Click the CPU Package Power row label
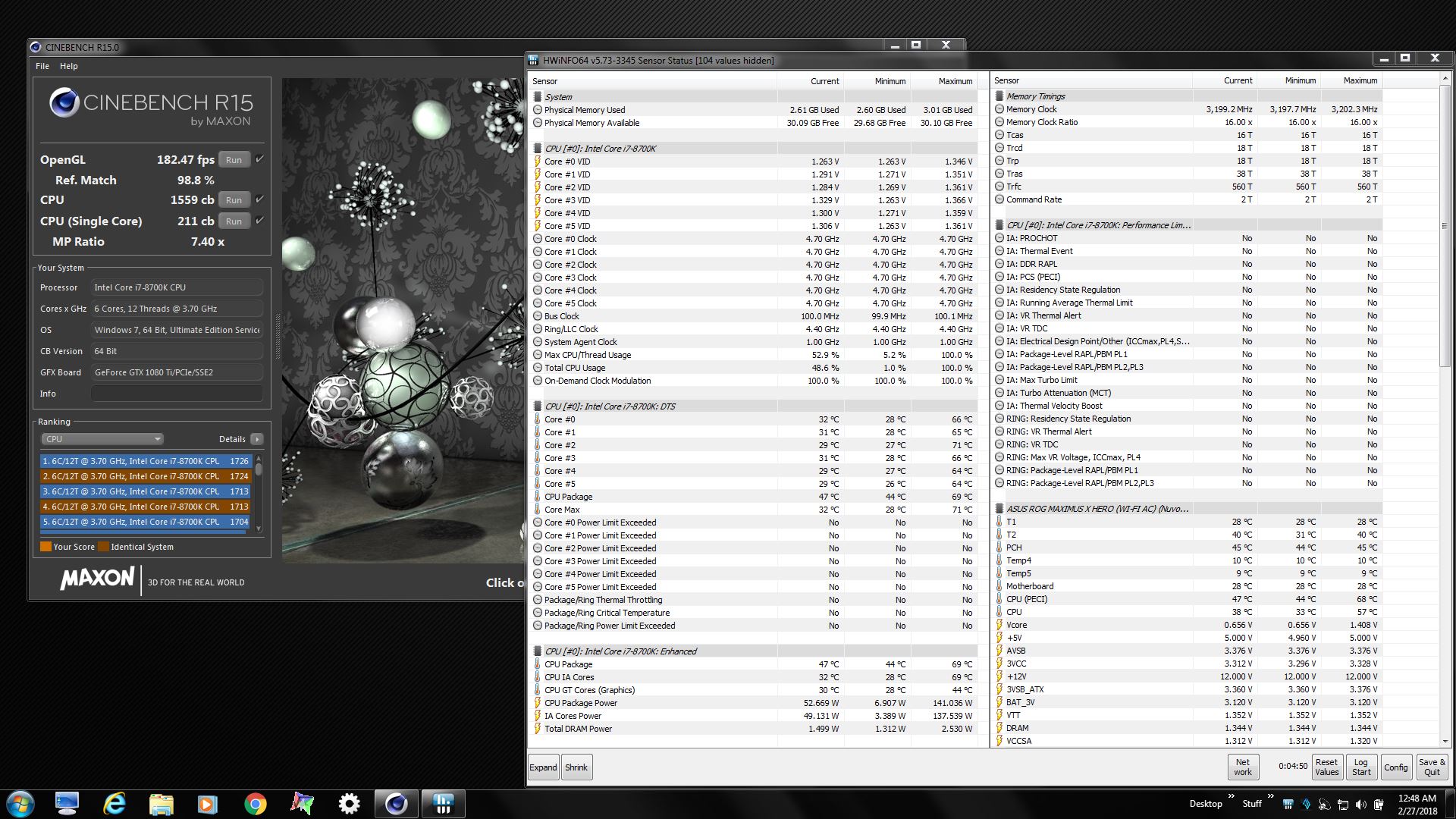The width and height of the screenshot is (1456, 819). [x=581, y=703]
